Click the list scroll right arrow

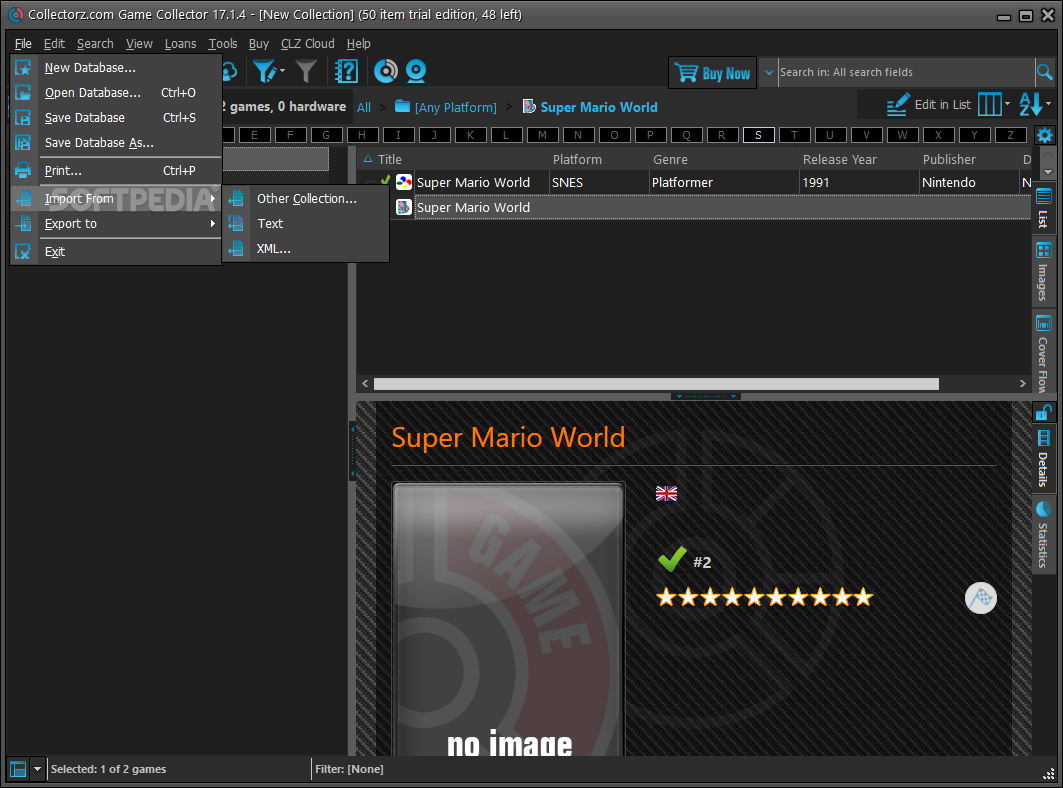1022,384
